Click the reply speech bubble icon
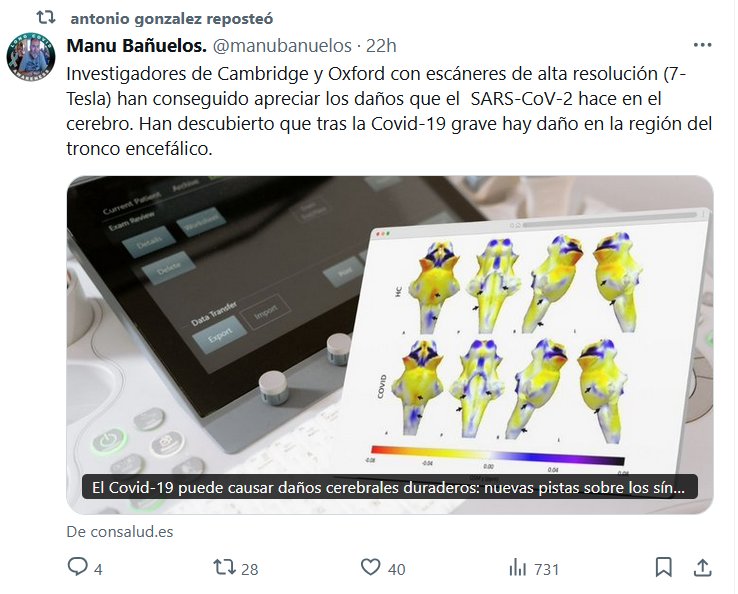Screen dimensions: 738x594 [x=78, y=567]
